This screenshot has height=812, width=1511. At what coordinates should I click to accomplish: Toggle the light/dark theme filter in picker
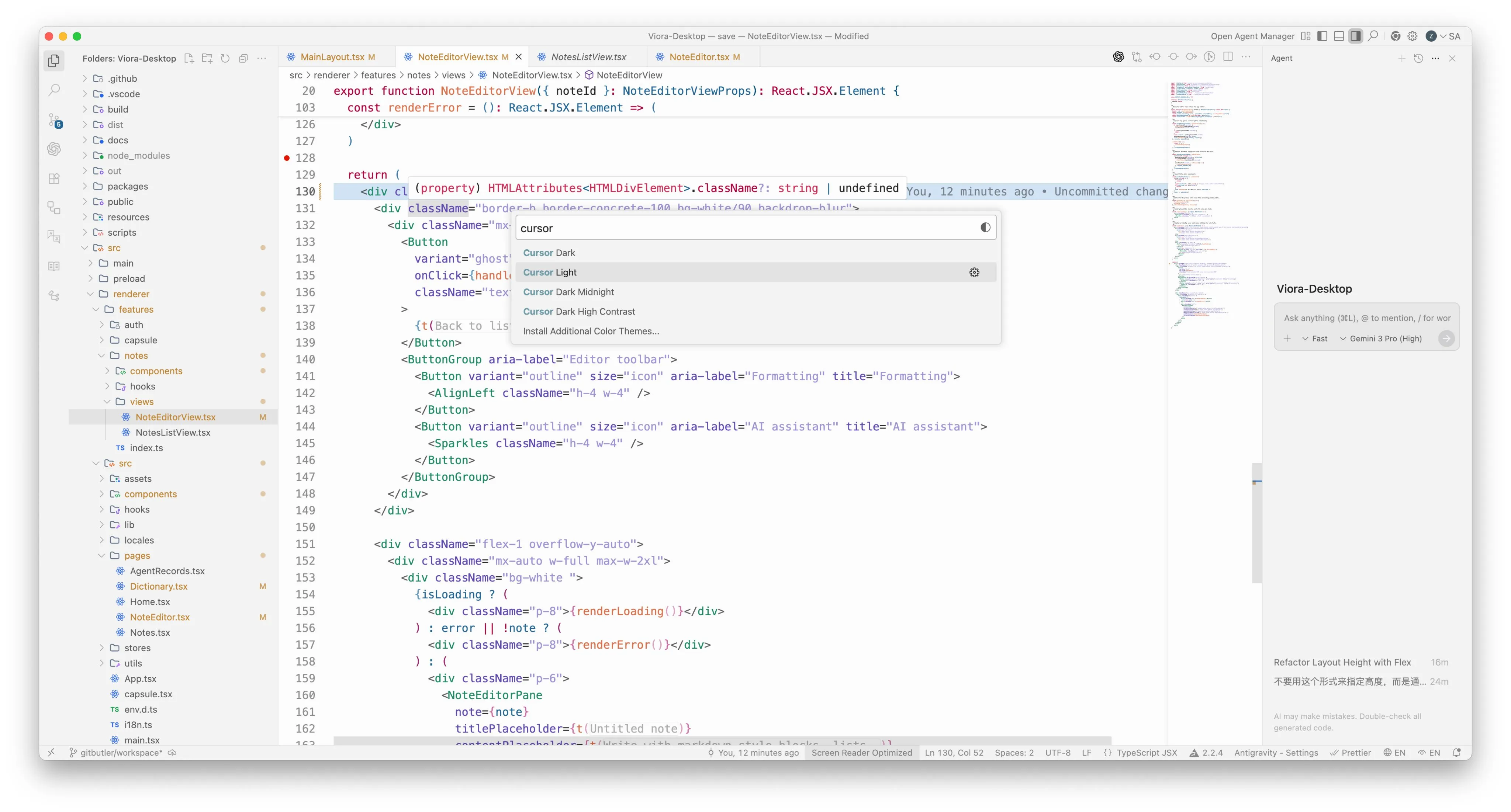click(x=985, y=228)
